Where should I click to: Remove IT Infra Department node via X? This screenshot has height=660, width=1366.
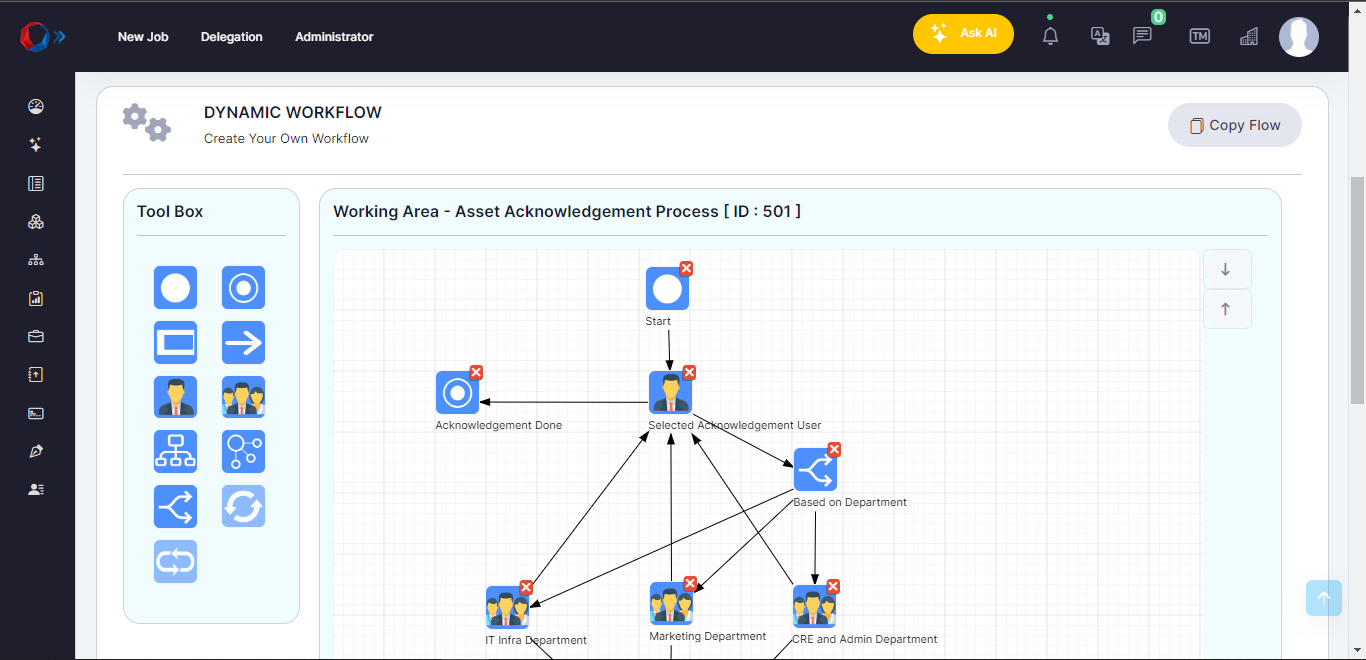click(526, 587)
